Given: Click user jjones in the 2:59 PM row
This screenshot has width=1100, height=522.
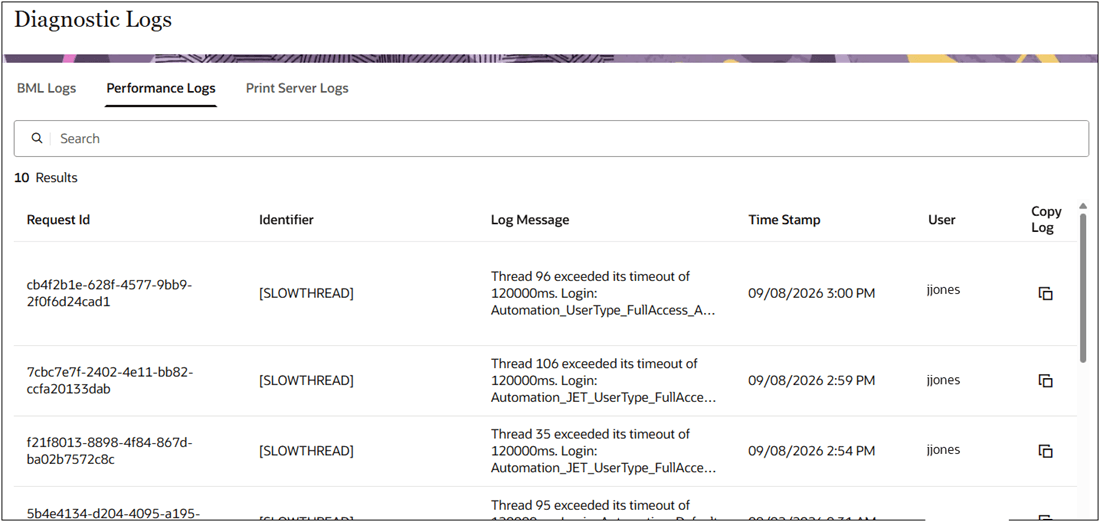Looking at the screenshot, I should coord(944,380).
